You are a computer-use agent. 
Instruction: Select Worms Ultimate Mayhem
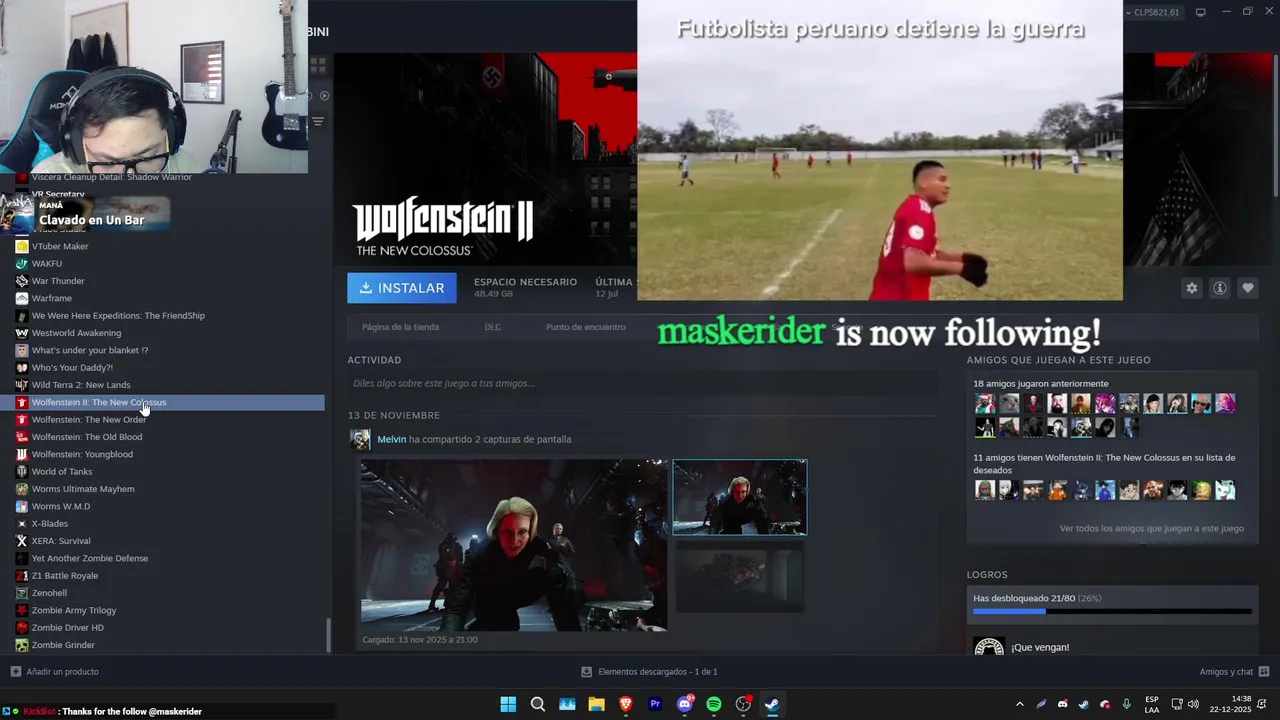[82, 489]
